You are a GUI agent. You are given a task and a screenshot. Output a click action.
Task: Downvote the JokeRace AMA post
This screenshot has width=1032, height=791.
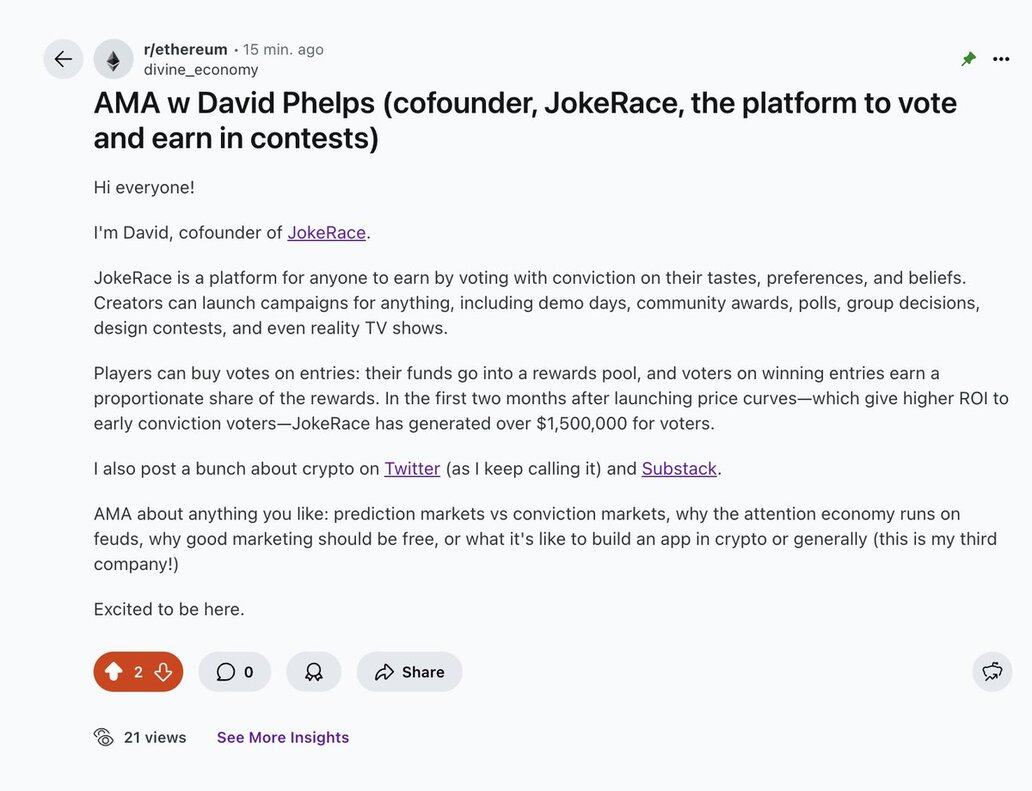[x=163, y=672]
